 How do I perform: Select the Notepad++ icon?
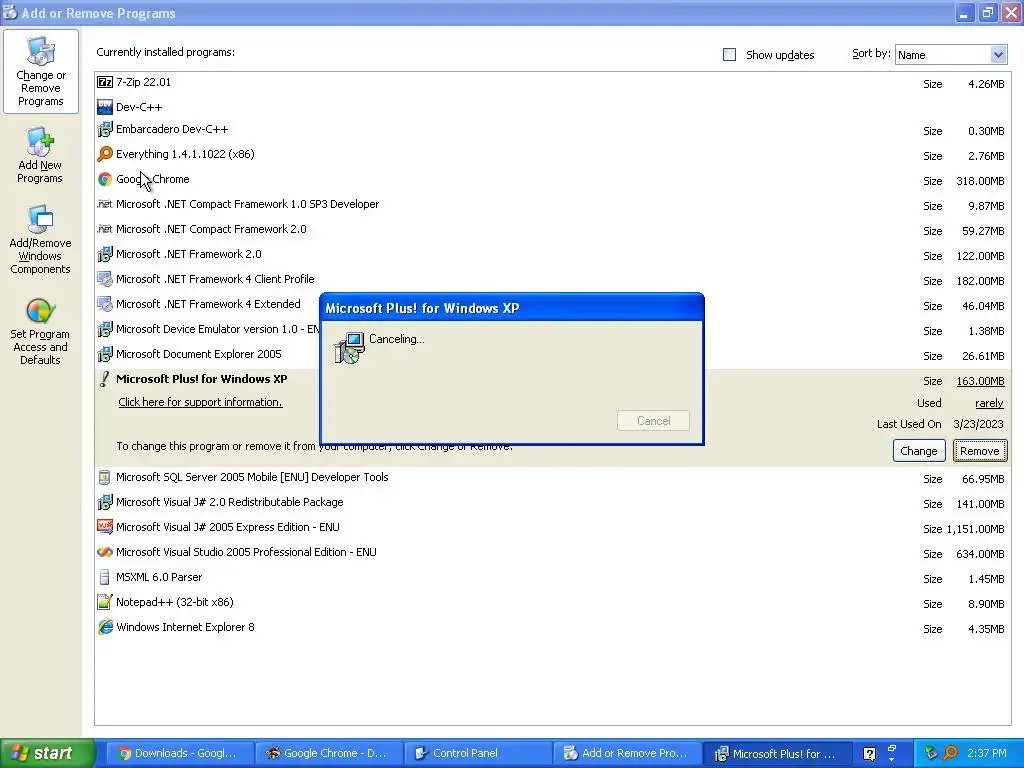pos(104,602)
